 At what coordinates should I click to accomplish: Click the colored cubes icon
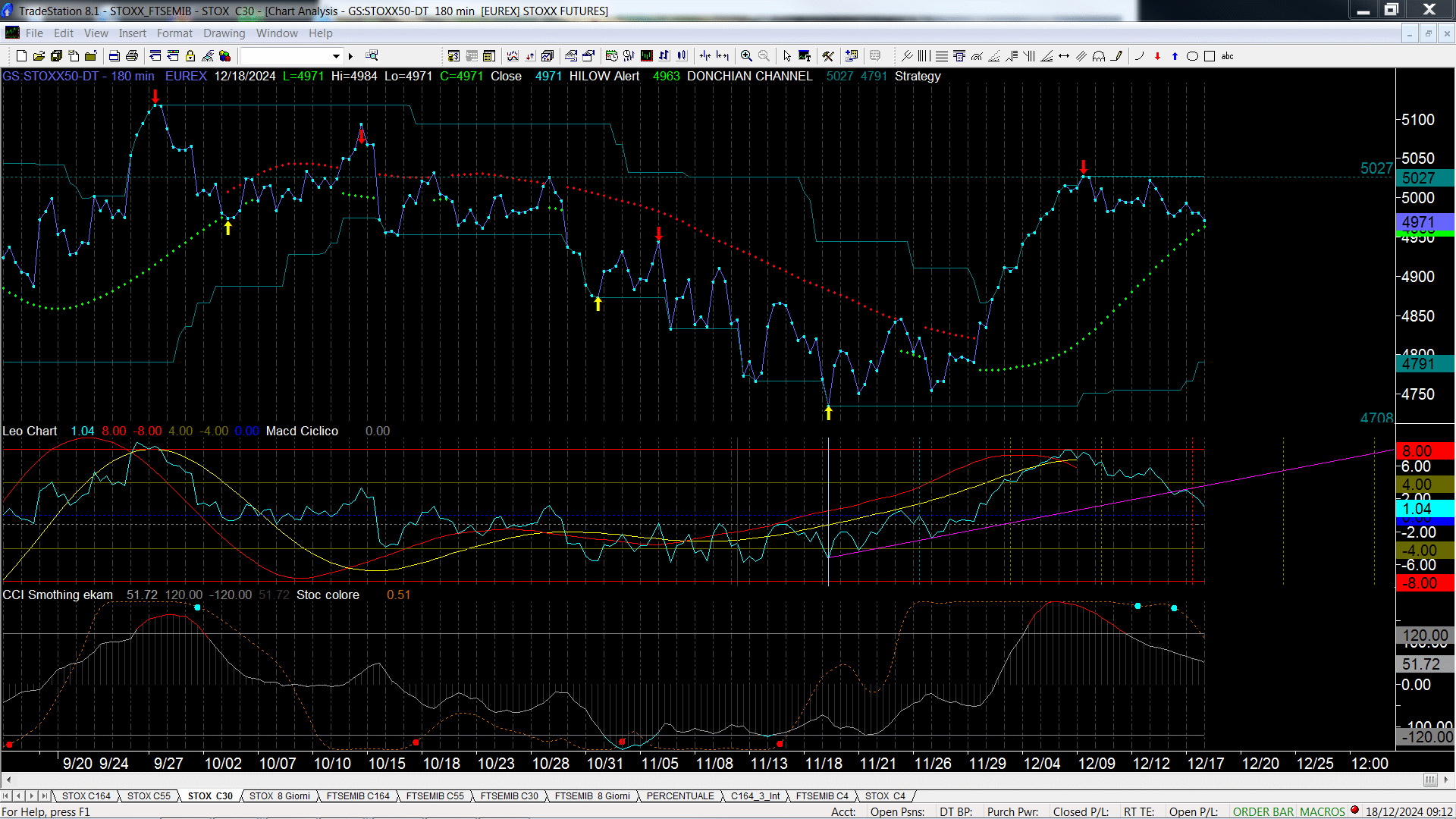(225, 56)
